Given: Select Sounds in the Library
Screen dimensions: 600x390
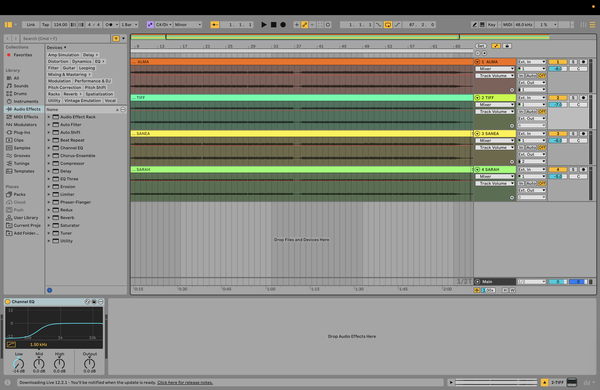Looking at the screenshot, I should [21, 86].
